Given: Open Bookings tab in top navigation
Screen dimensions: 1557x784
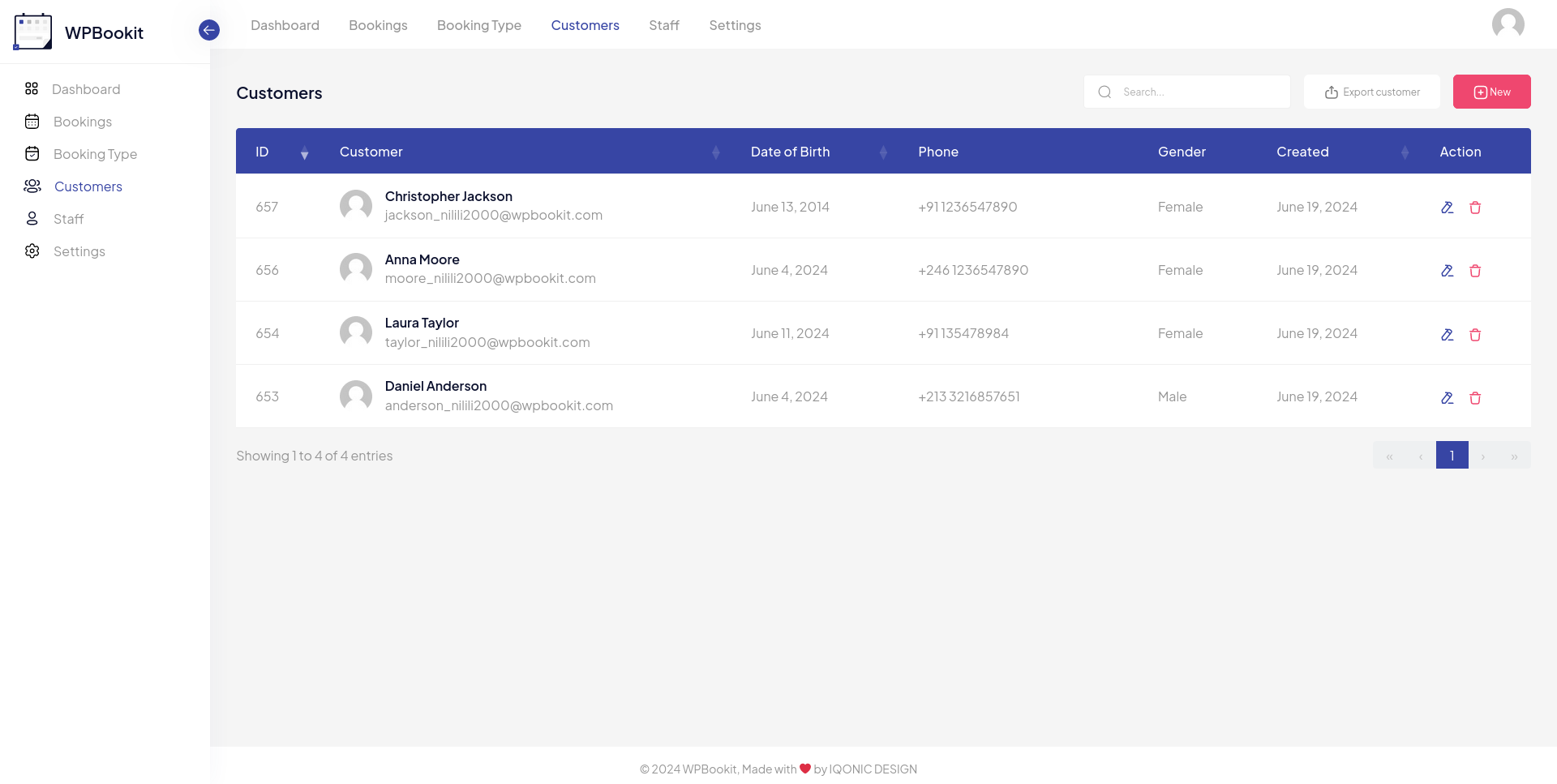Looking at the screenshot, I should click(x=378, y=25).
